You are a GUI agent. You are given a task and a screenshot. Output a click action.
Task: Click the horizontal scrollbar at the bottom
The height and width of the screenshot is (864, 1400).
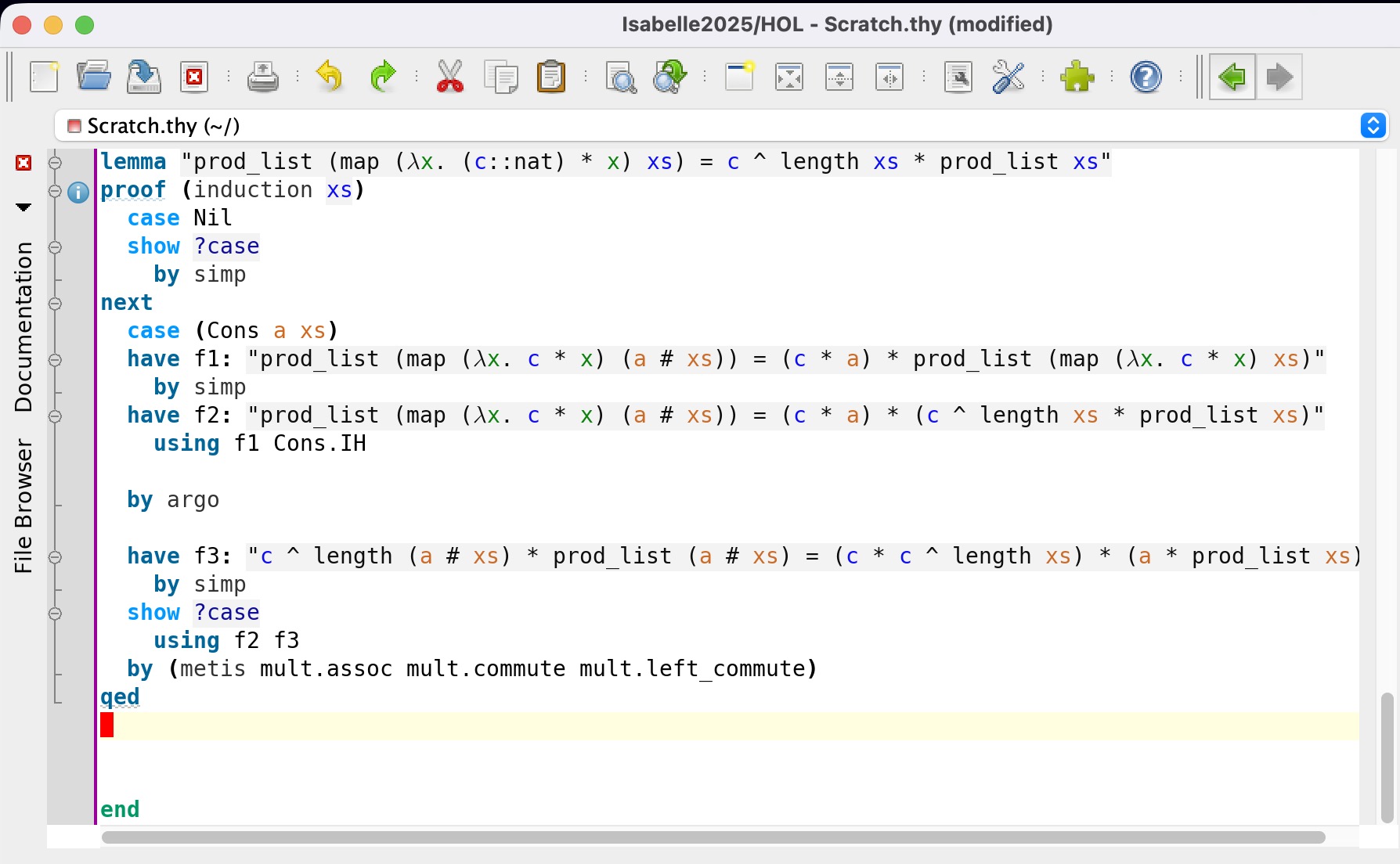(713, 837)
